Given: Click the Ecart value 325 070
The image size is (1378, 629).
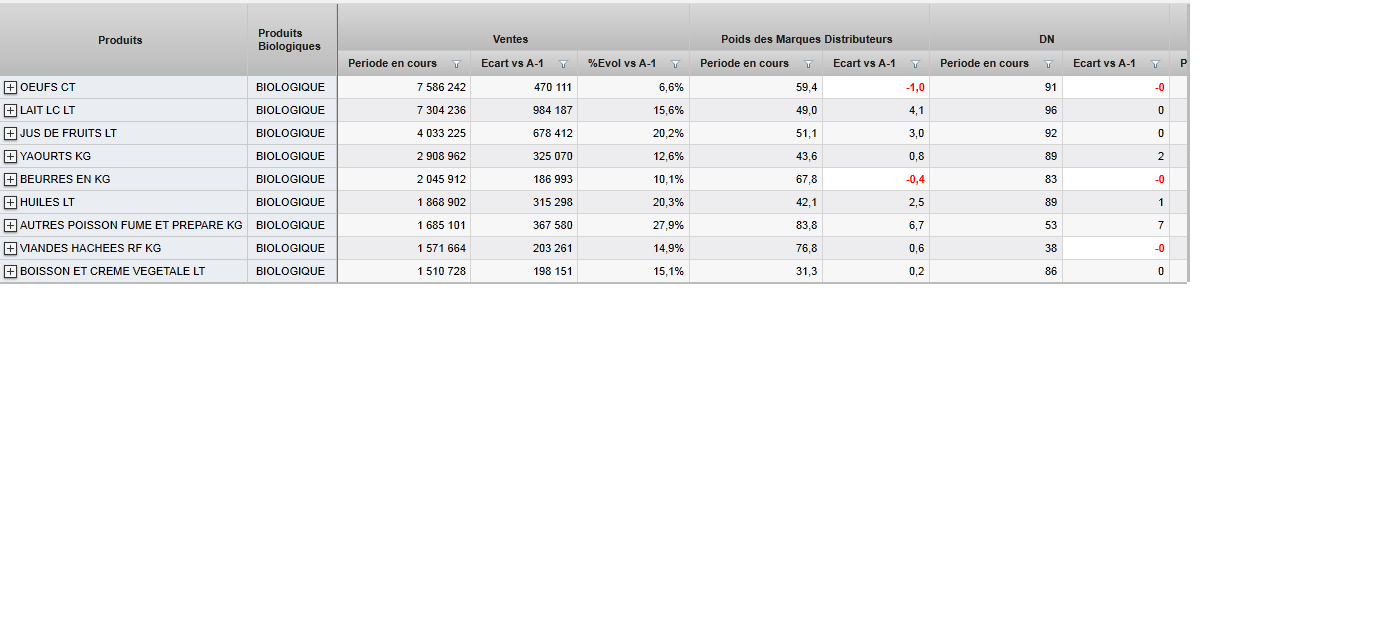Looking at the screenshot, I should (553, 157).
